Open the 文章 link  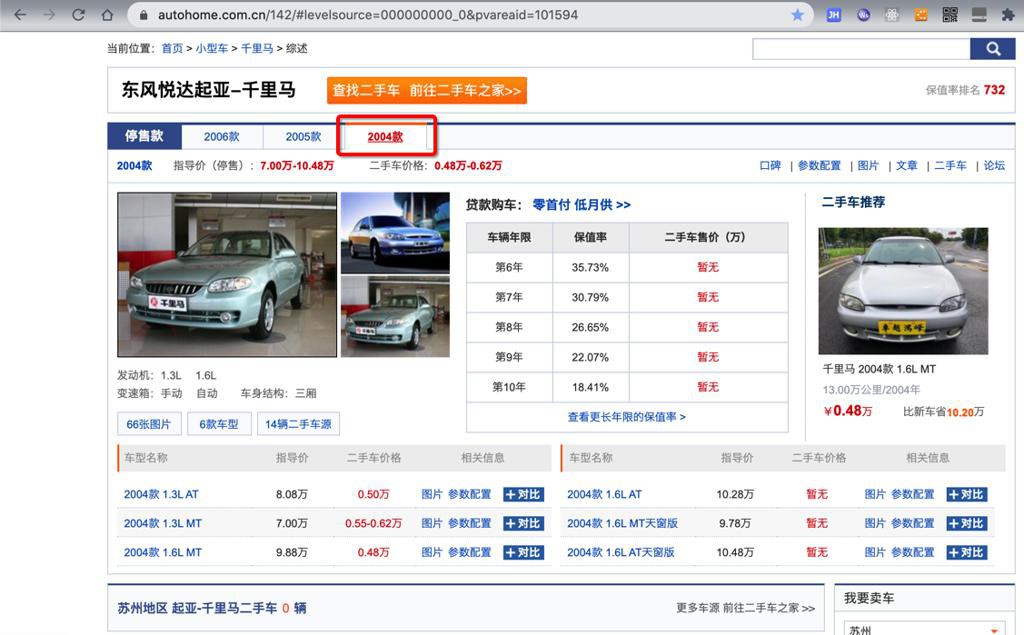906,166
